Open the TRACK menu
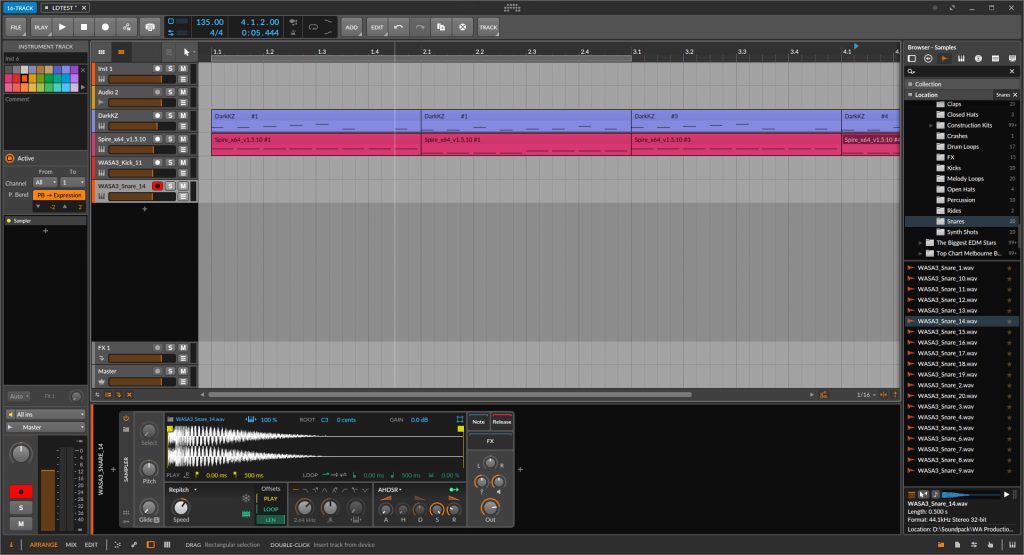Screen dimensions: 1024x555 [x=488, y=27]
